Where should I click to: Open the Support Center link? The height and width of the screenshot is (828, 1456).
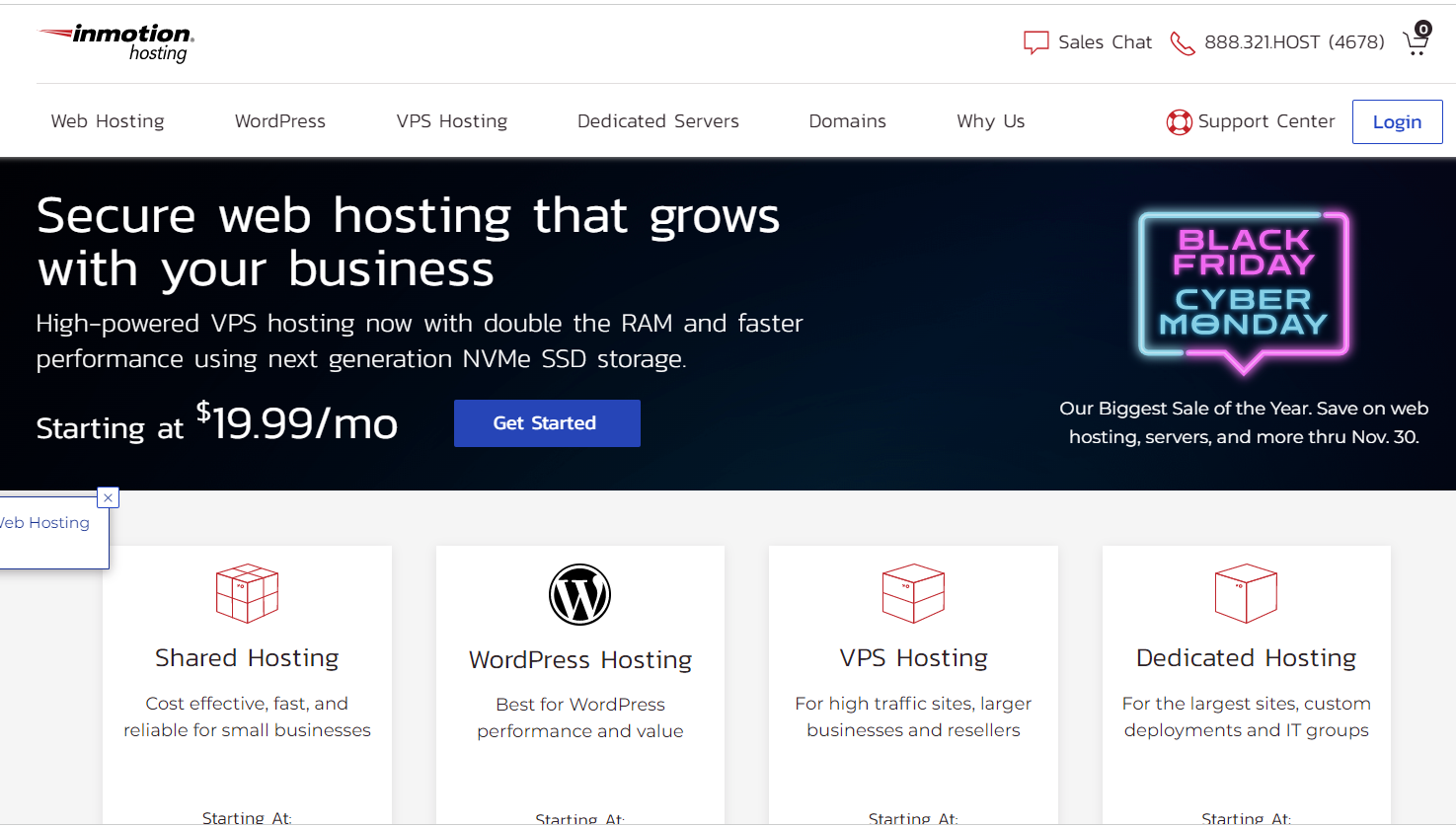[1266, 121]
